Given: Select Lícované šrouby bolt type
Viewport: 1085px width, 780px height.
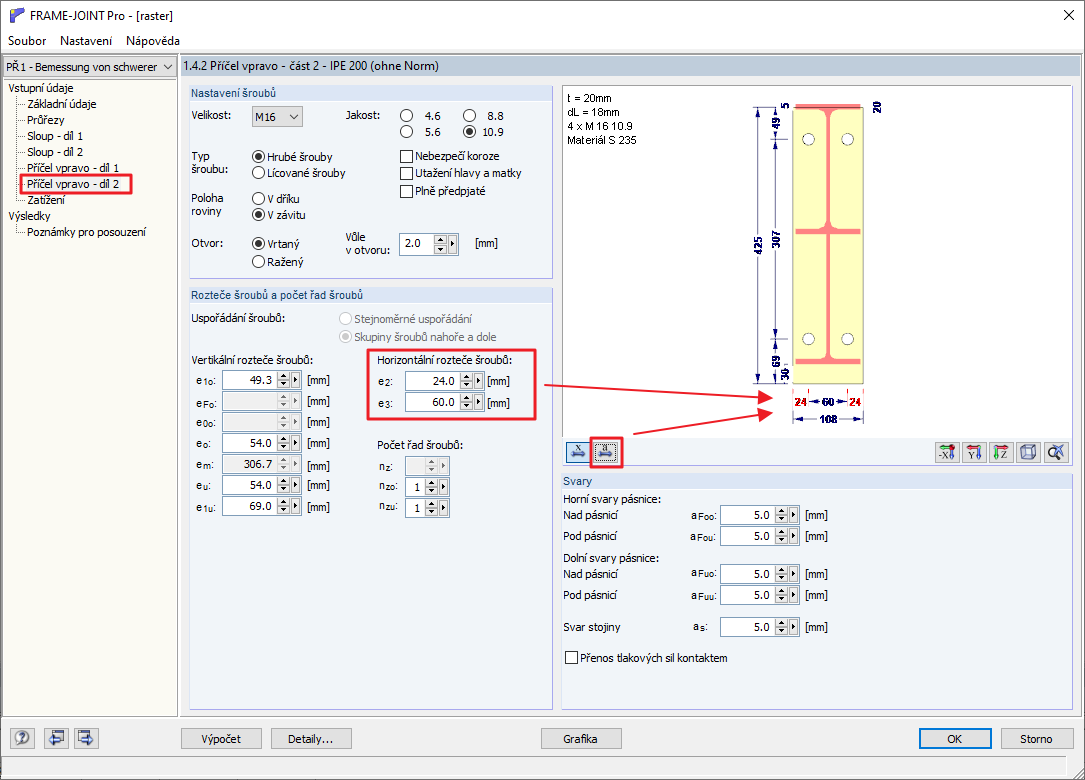Looking at the screenshot, I should click(259, 173).
